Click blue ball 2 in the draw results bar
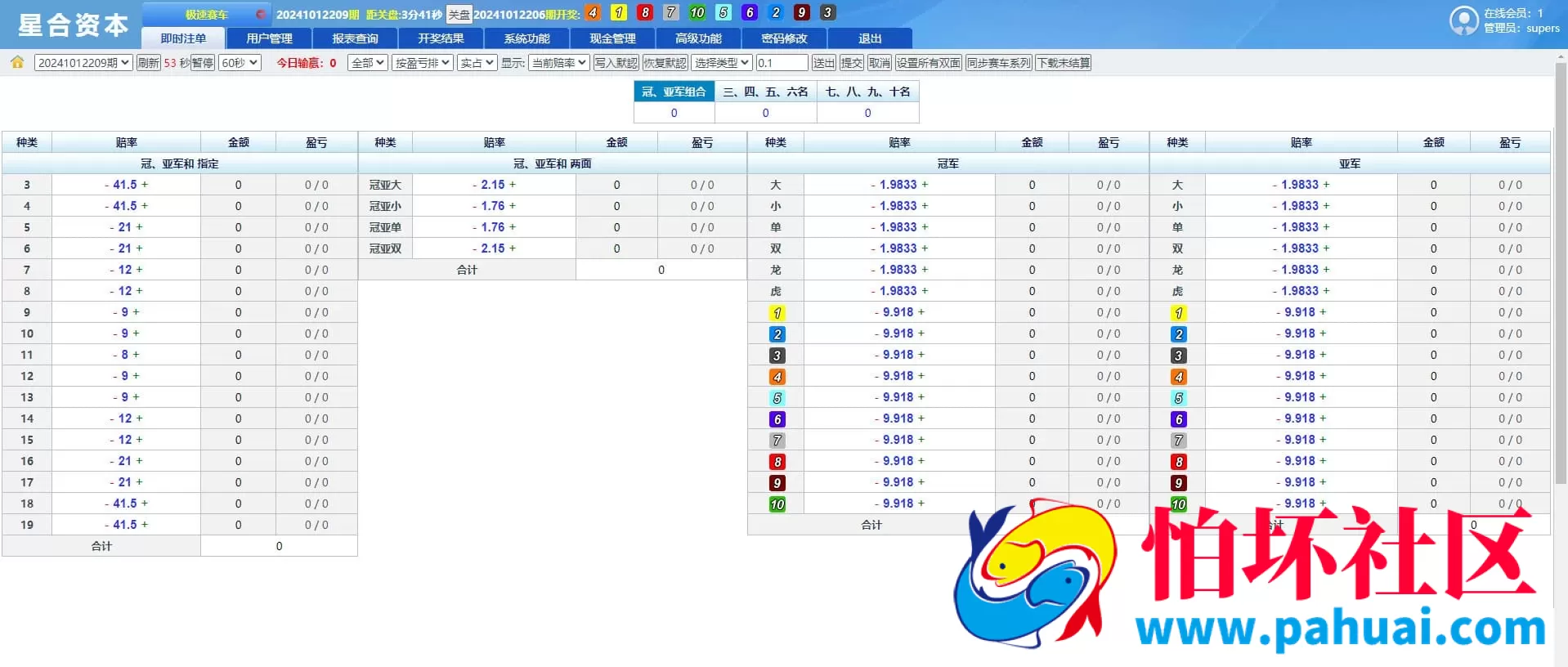The width and height of the screenshot is (1568, 667). pos(776,12)
